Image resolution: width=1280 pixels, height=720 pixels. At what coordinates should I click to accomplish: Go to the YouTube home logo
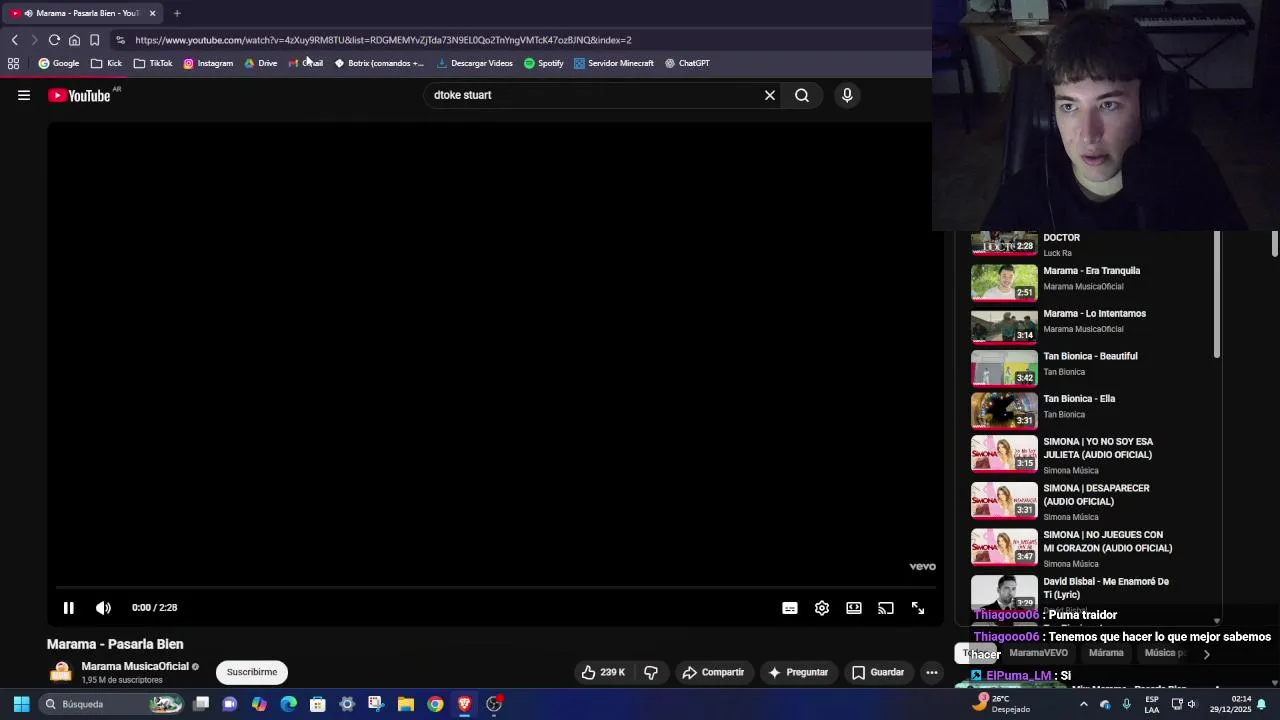(79, 95)
